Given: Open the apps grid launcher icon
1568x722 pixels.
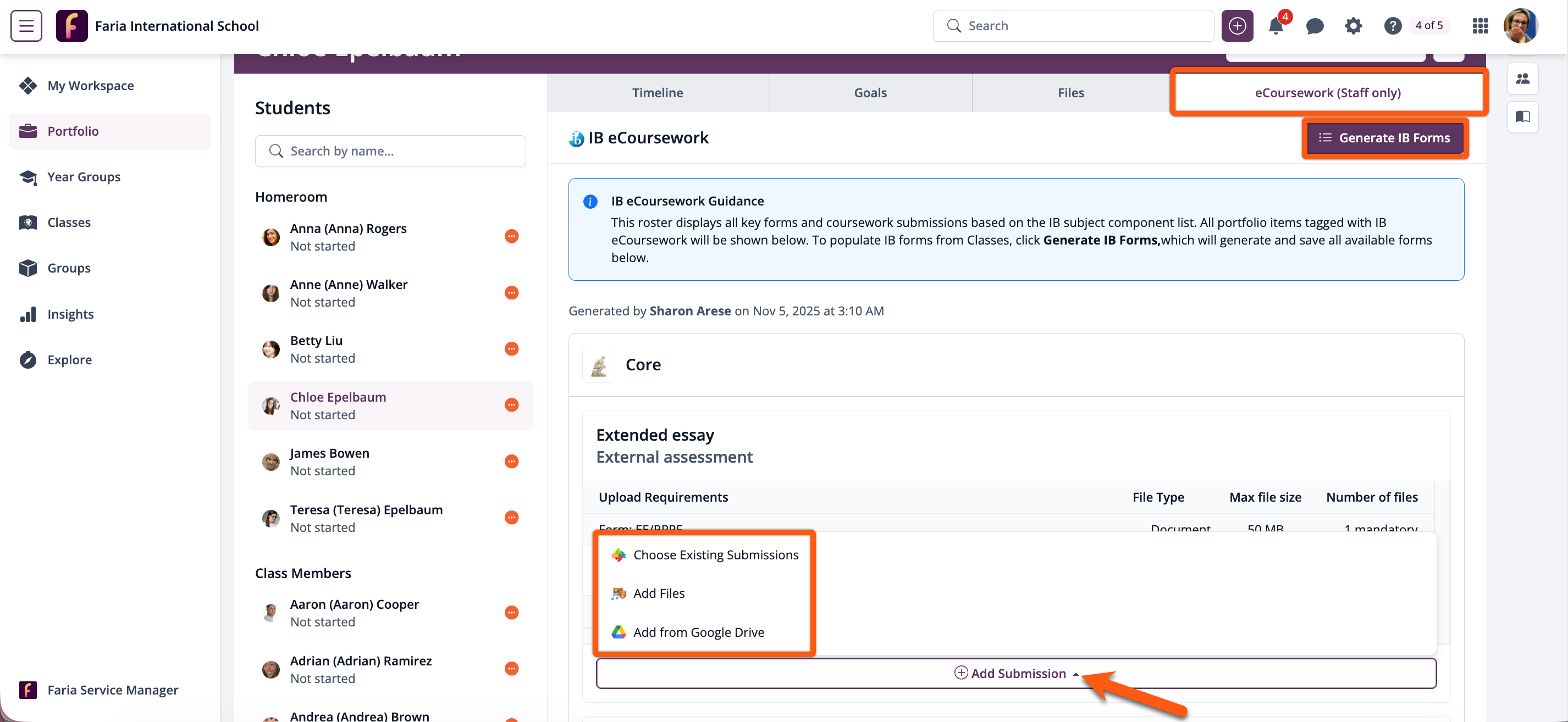Looking at the screenshot, I should tap(1479, 26).
